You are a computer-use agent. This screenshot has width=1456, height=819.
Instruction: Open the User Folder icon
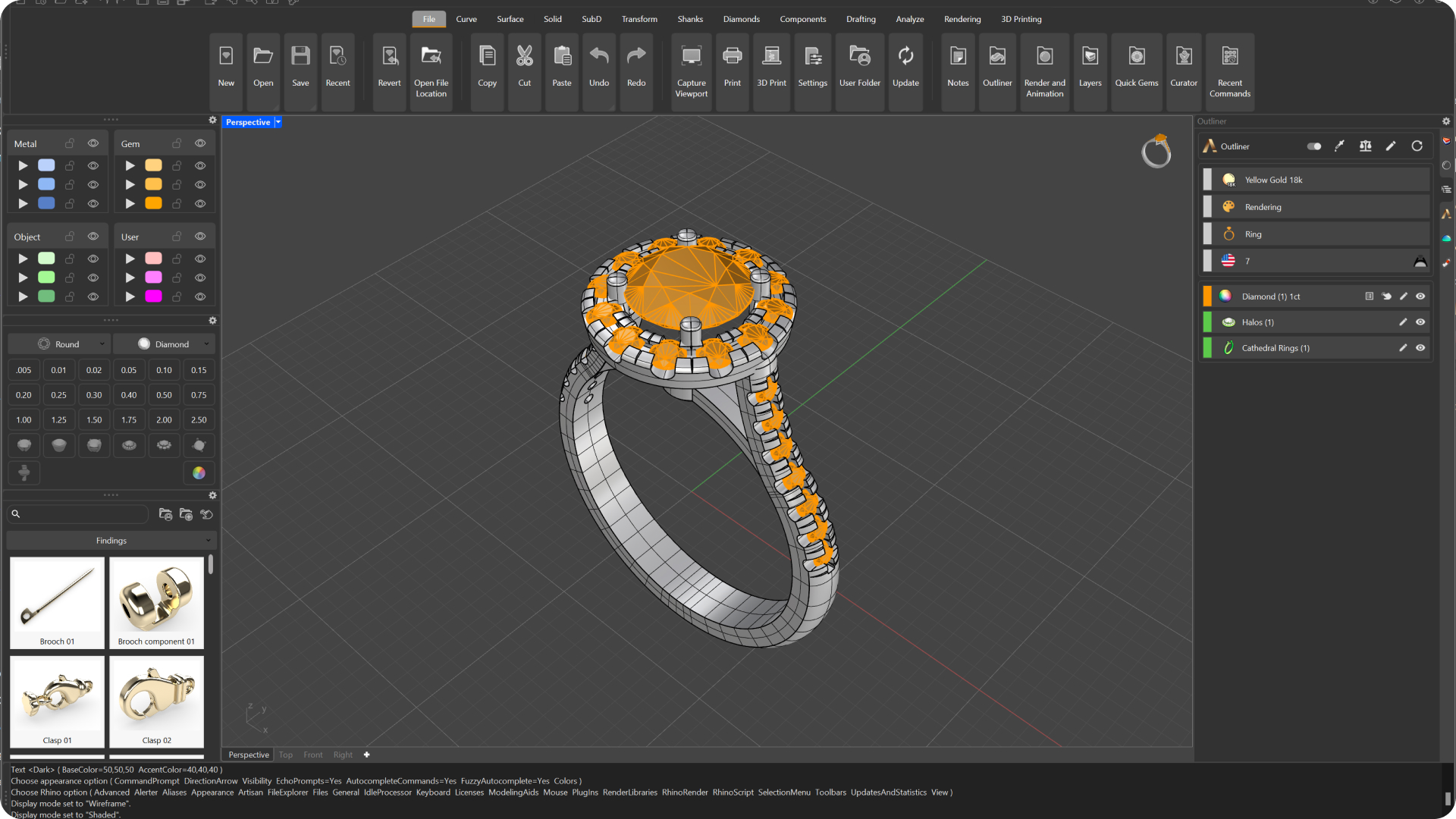pyautogui.click(x=859, y=57)
